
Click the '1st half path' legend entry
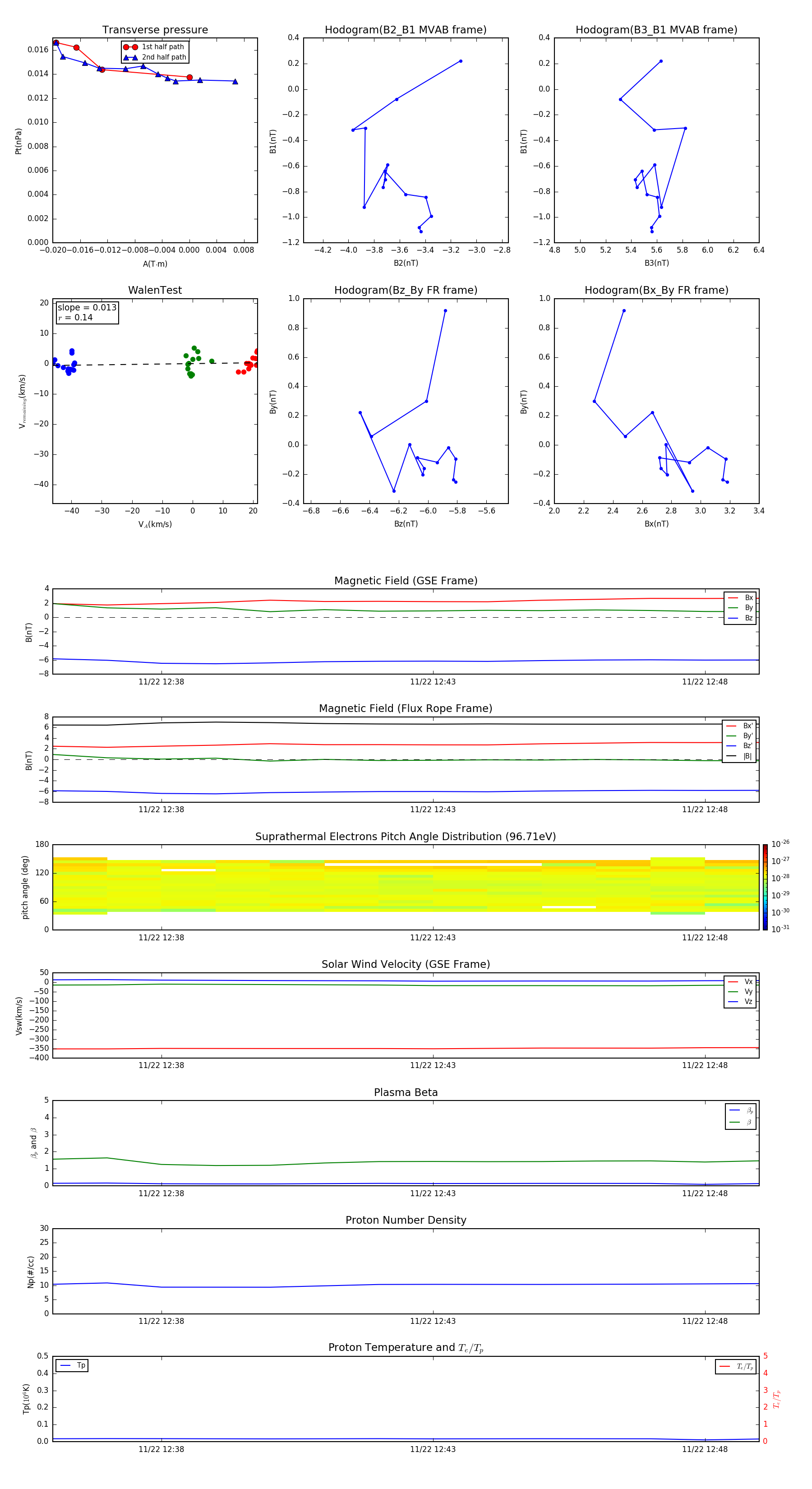pyautogui.click(x=154, y=47)
